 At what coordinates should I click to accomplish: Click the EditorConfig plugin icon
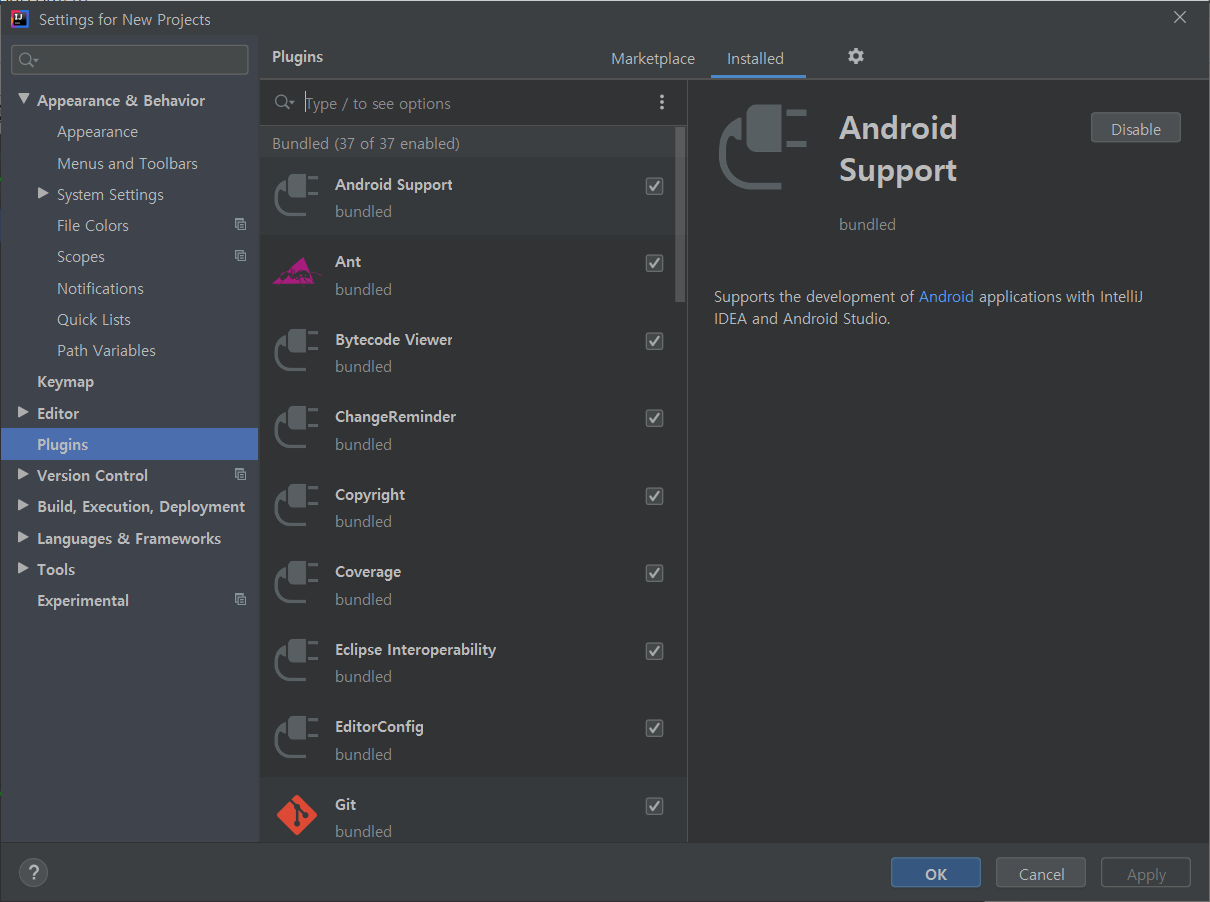[296, 739]
